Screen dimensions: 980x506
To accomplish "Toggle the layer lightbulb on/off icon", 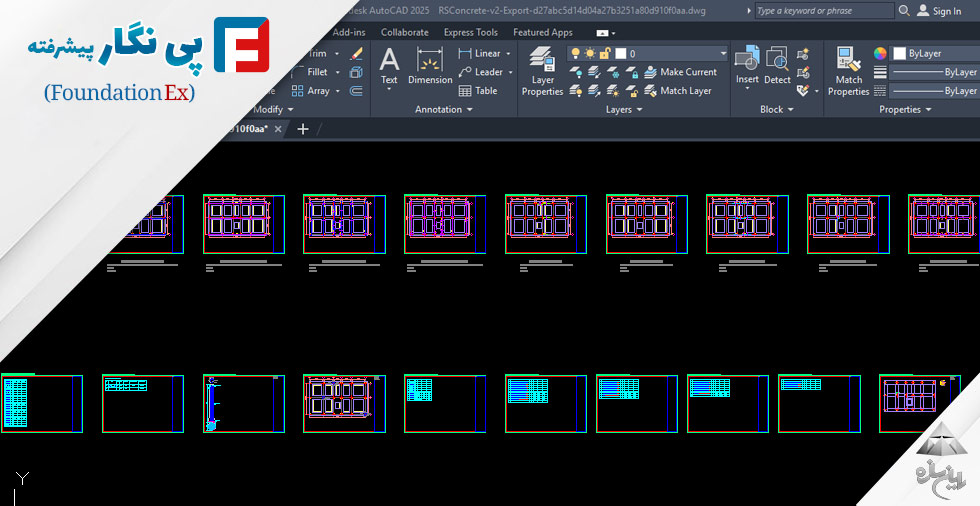I will (x=576, y=53).
